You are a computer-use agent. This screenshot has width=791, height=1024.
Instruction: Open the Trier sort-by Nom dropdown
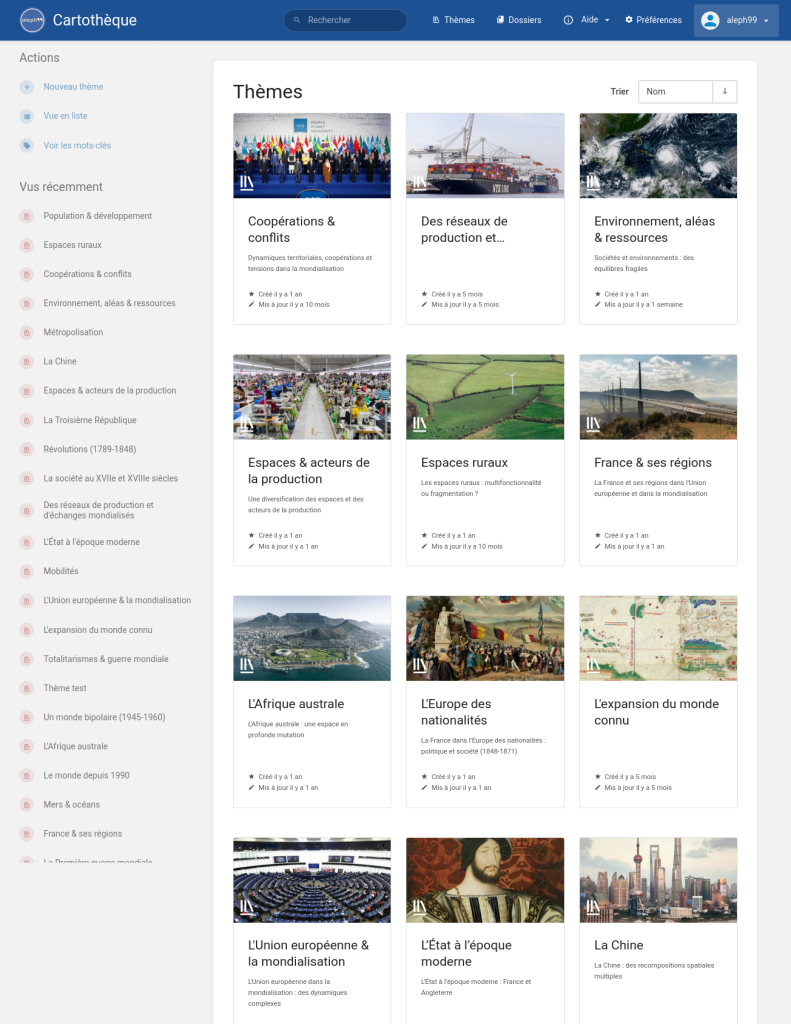675,91
